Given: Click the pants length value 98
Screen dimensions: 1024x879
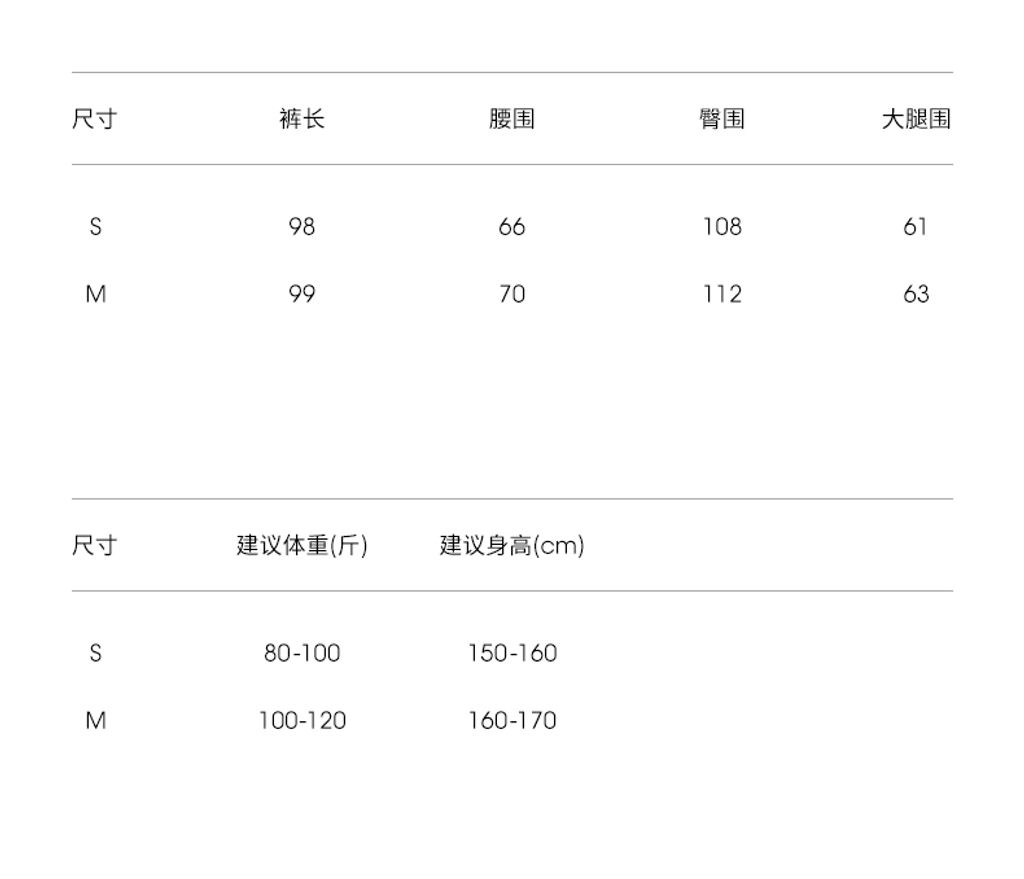Looking at the screenshot, I should 302,227.
